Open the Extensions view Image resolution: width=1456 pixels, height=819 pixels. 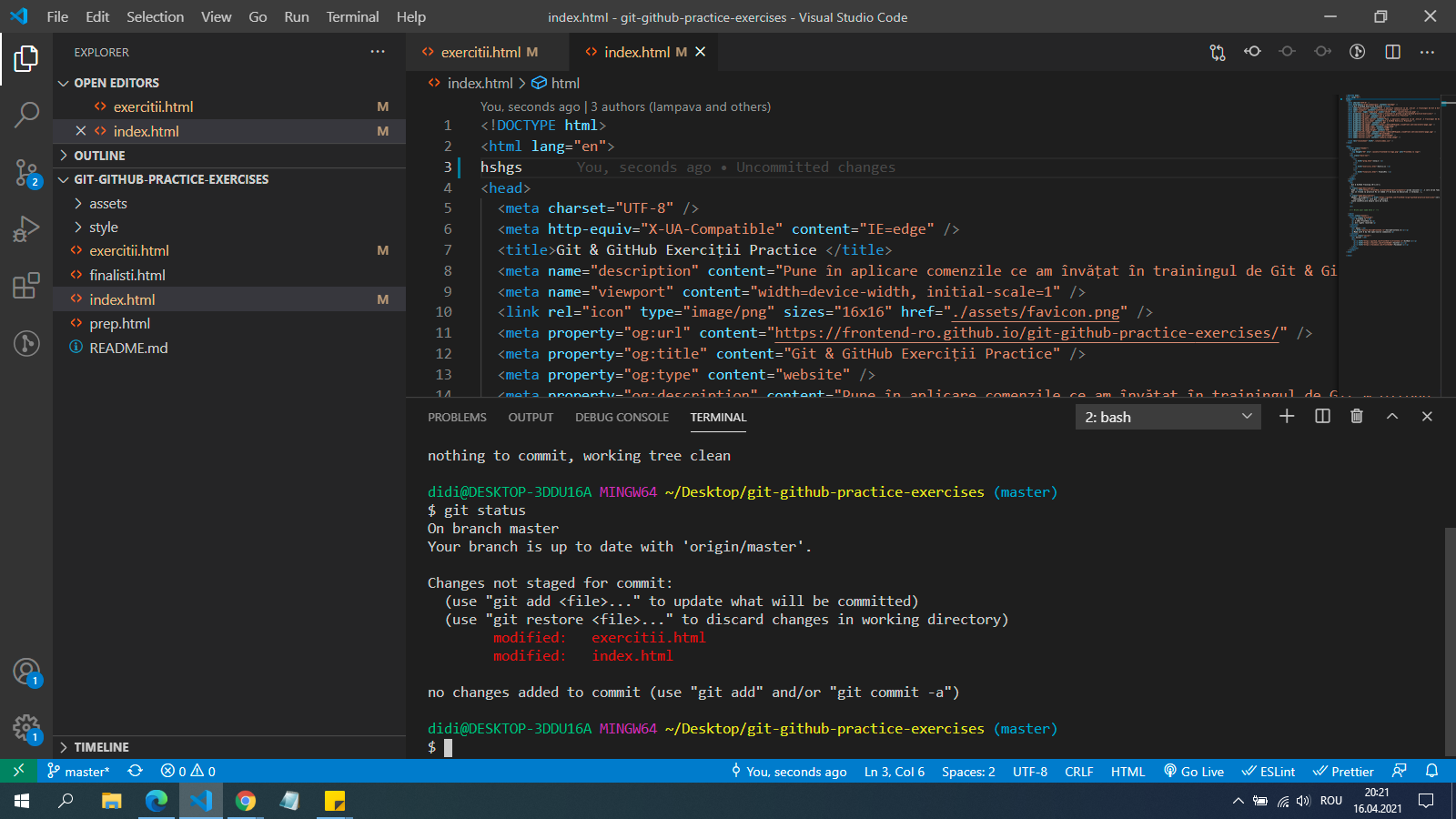point(26,286)
